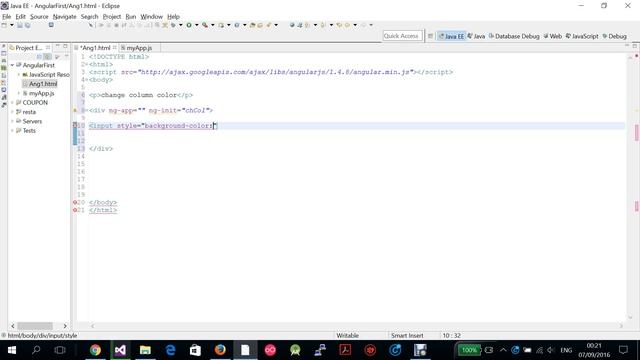The width and height of the screenshot is (640, 360).
Task: Open the Run menu
Action: [131, 17]
